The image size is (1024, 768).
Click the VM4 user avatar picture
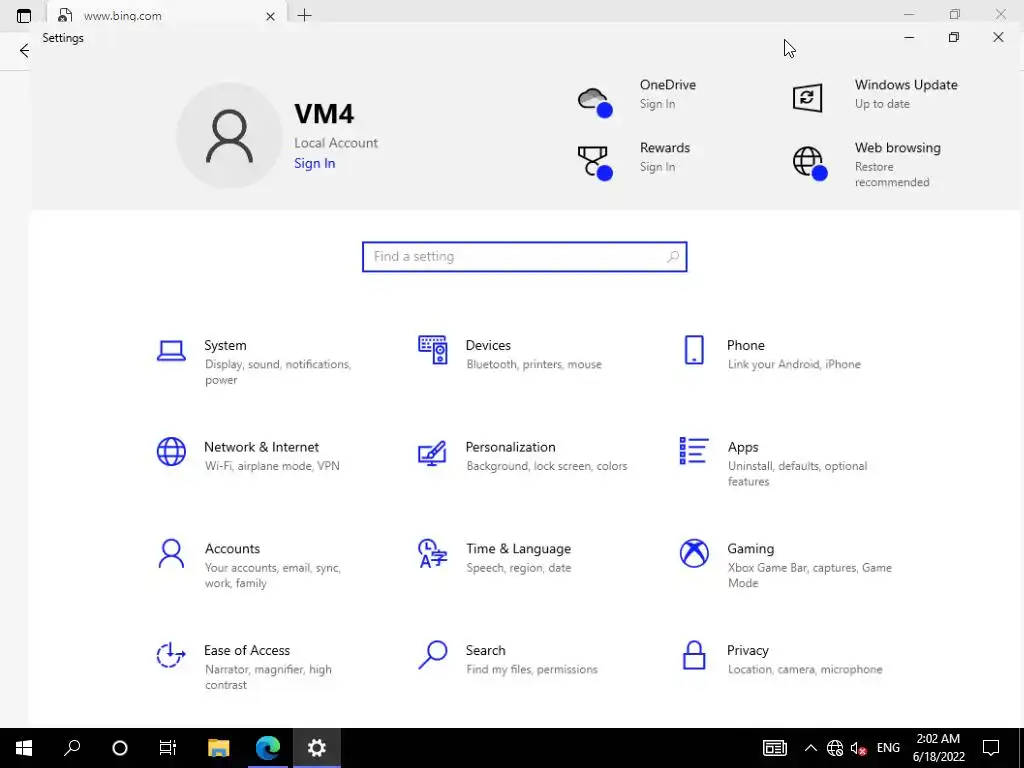click(x=229, y=136)
